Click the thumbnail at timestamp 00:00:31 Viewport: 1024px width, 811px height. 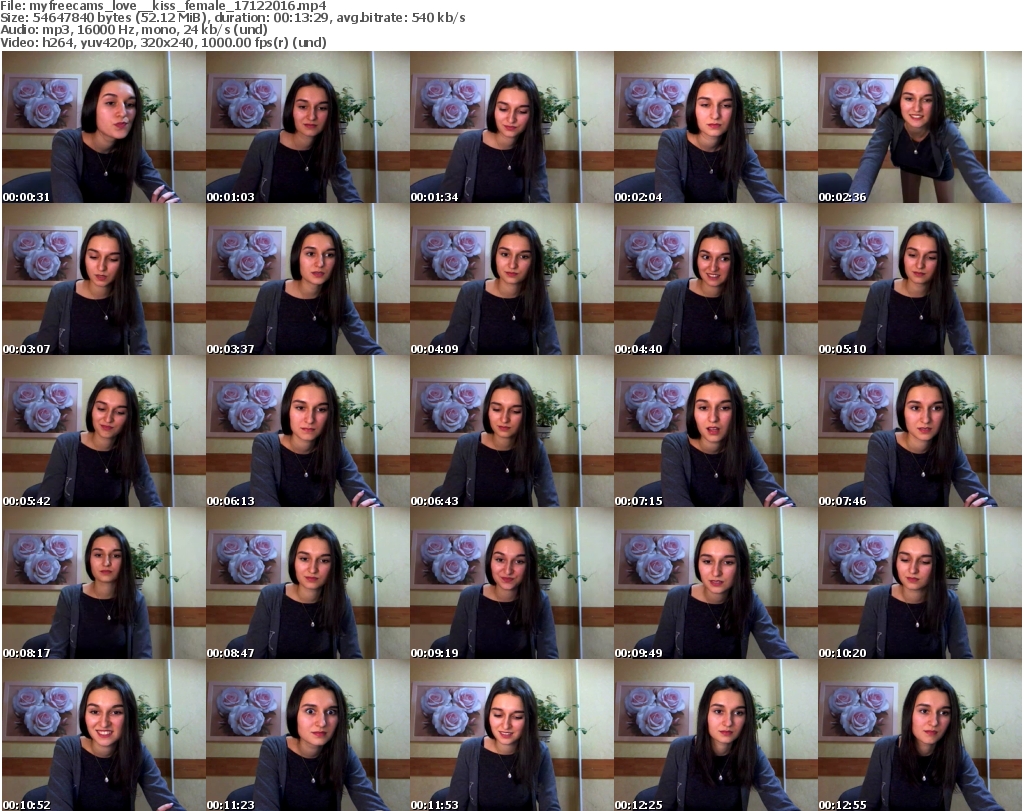click(102, 128)
